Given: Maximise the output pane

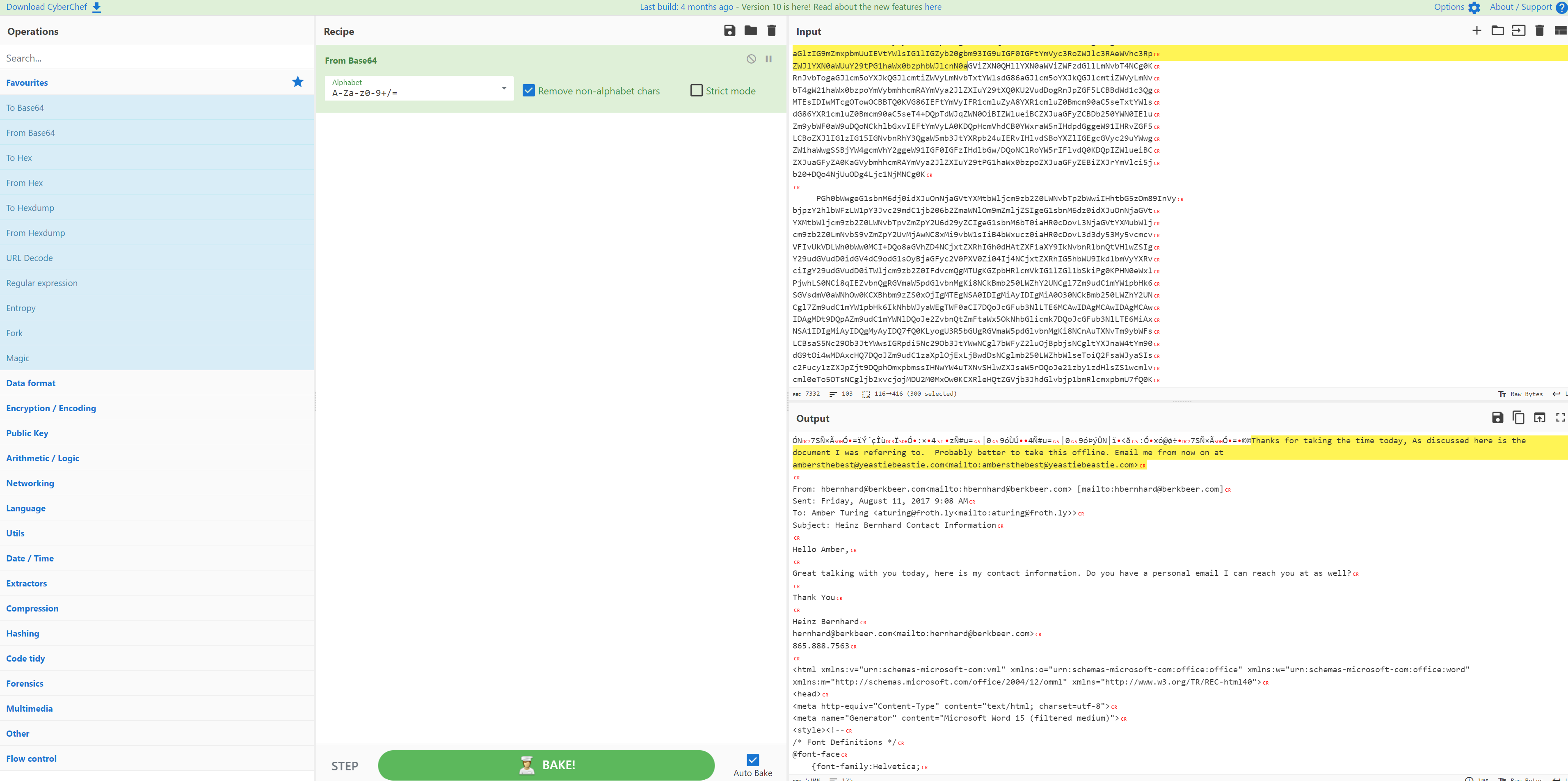Looking at the screenshot, I should click(1560, 418).
